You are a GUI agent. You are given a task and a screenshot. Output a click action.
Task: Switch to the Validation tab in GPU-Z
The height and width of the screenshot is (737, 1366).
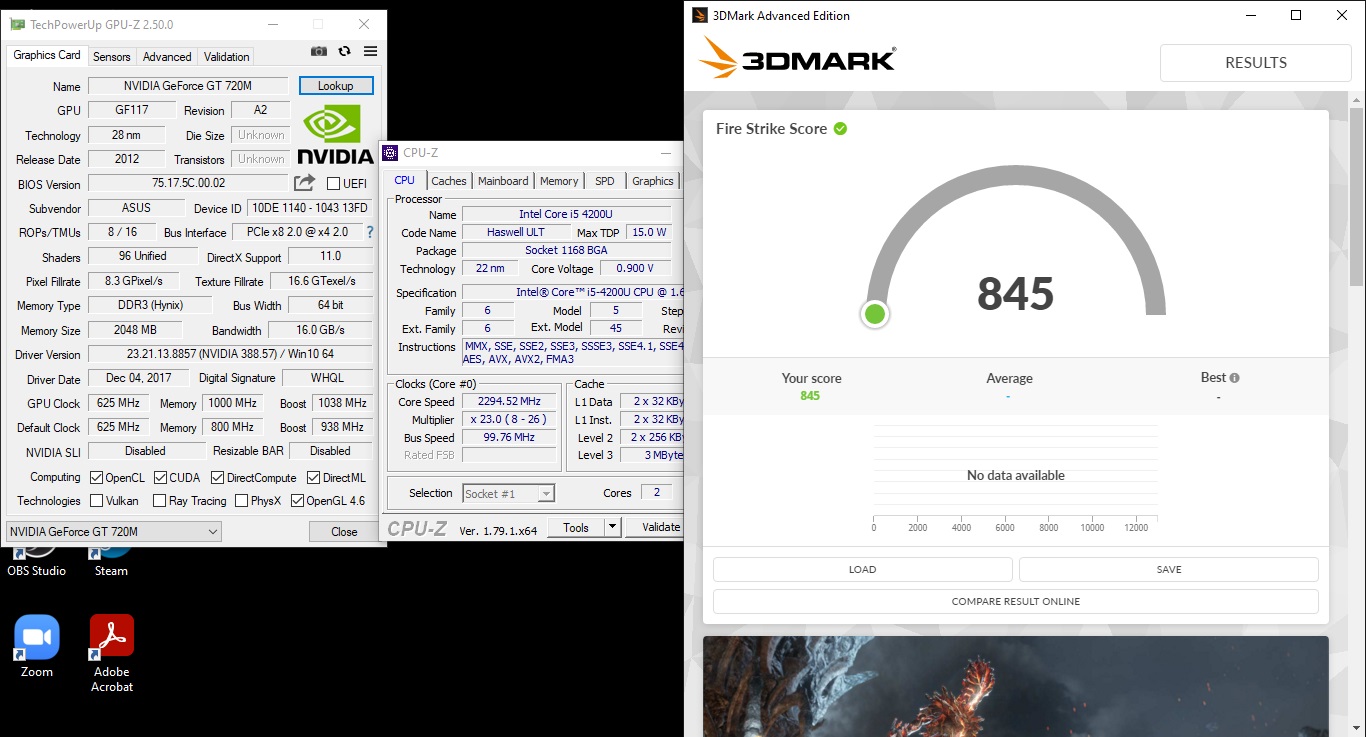coord(227,57)
